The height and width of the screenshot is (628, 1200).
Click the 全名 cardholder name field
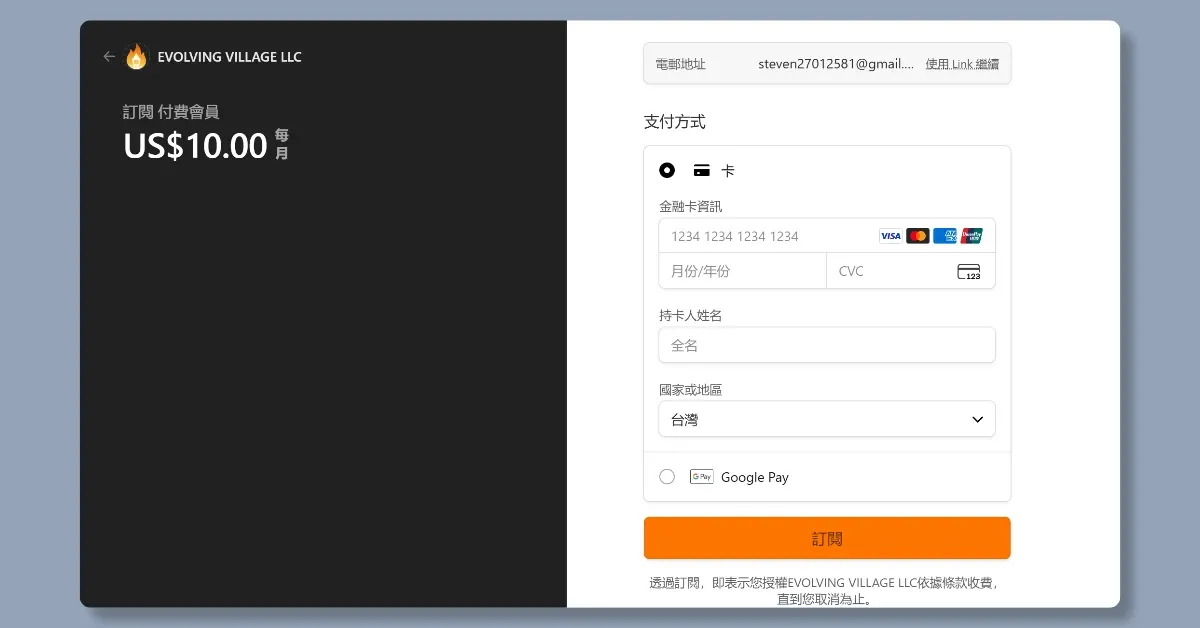pos(826,345)
